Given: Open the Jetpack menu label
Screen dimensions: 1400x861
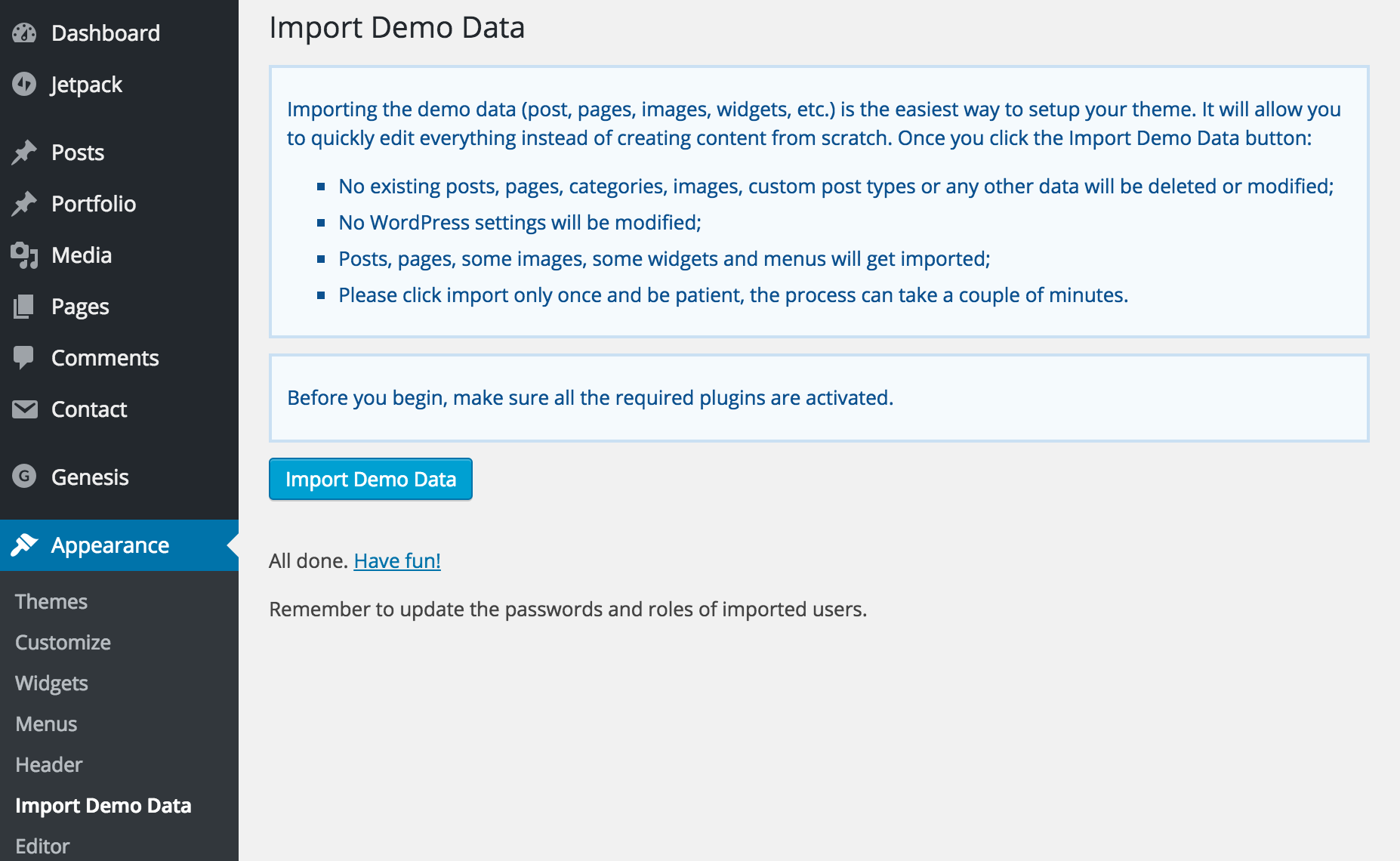Looking at the screenshot, I should click(86, 85).
